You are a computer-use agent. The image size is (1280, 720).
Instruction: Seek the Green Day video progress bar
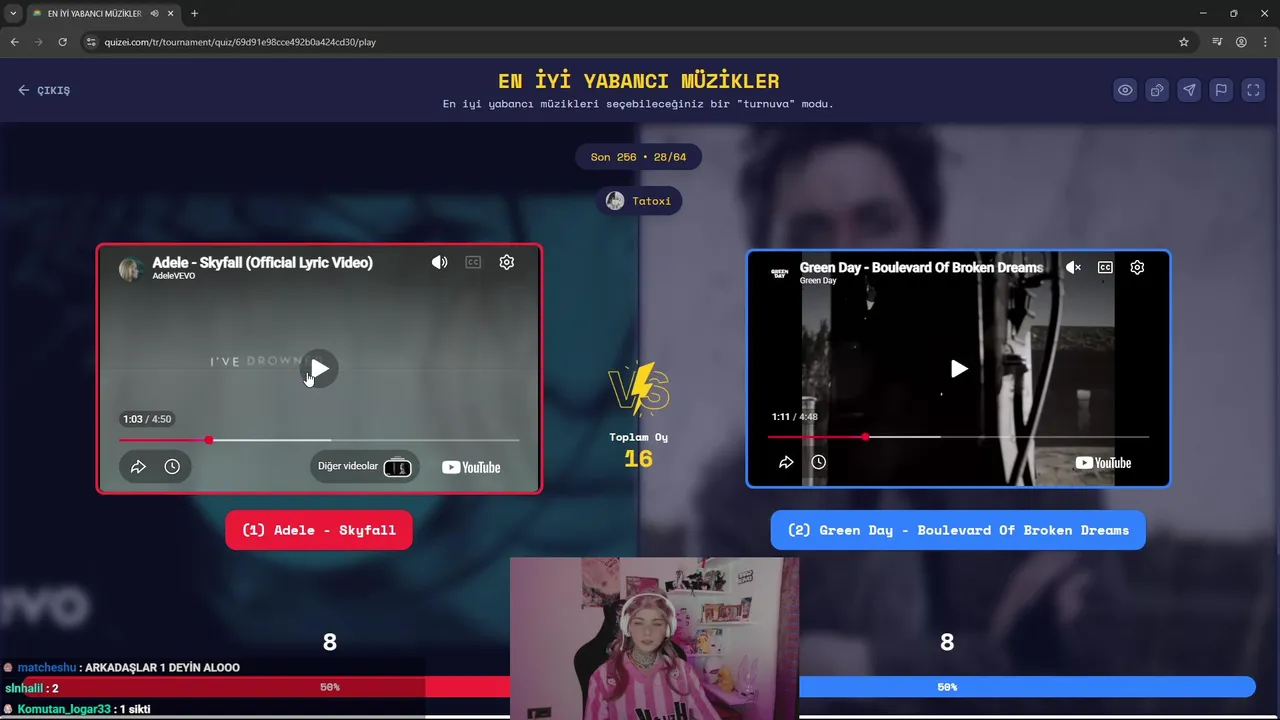tap(958, 437)
